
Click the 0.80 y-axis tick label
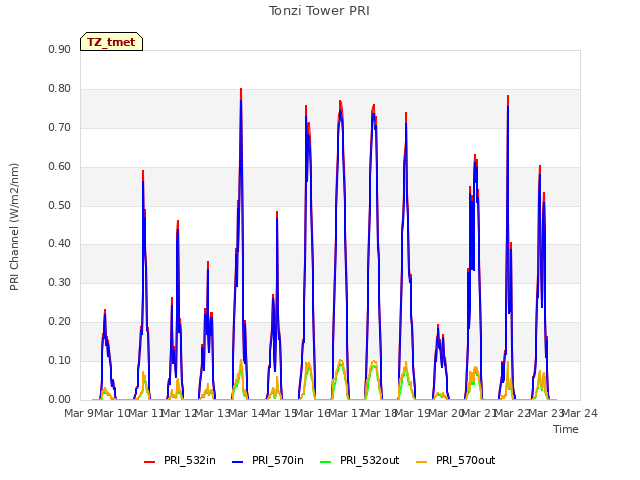coord(60,88)
